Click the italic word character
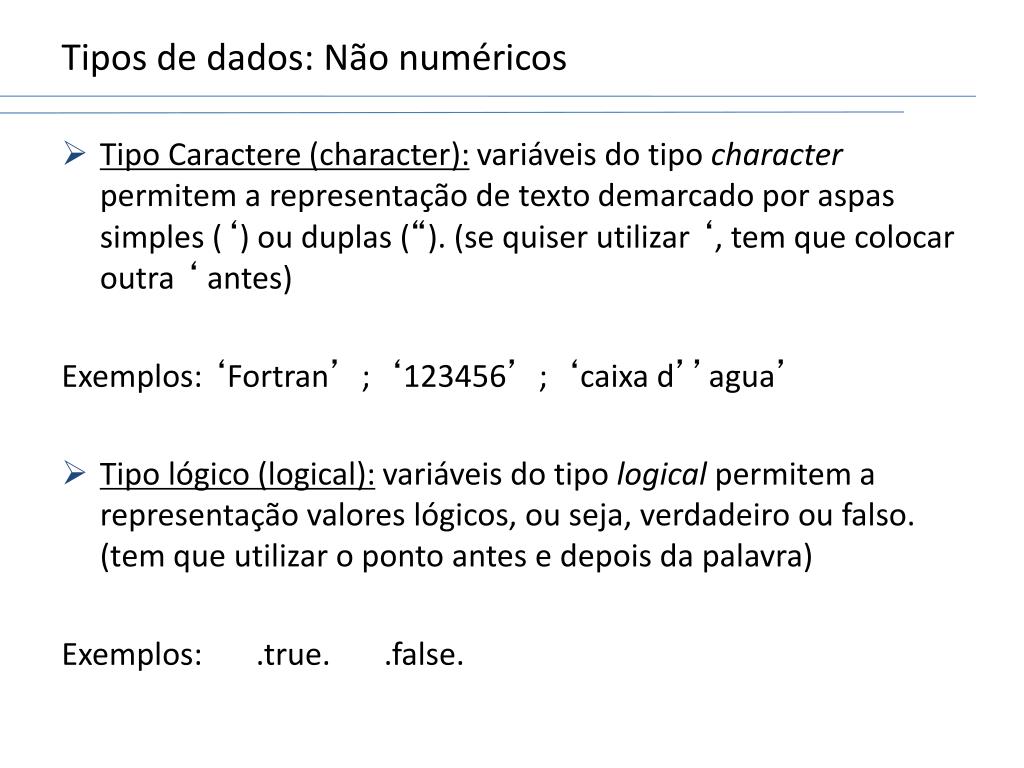This screenshot has height=768, width=1024. 776,155
